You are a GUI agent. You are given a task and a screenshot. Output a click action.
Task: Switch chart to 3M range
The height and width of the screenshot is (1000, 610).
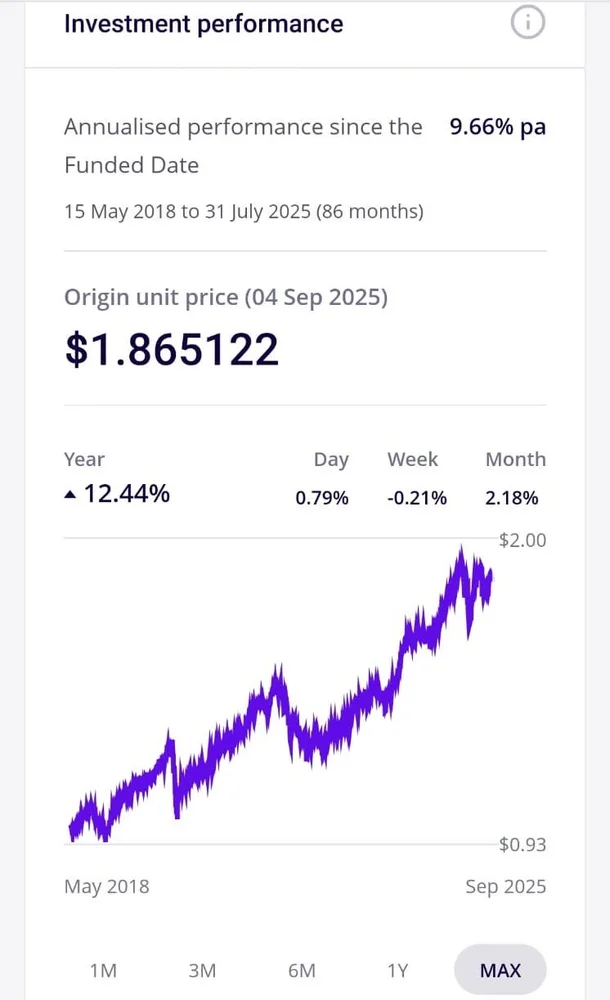point(202,970)
